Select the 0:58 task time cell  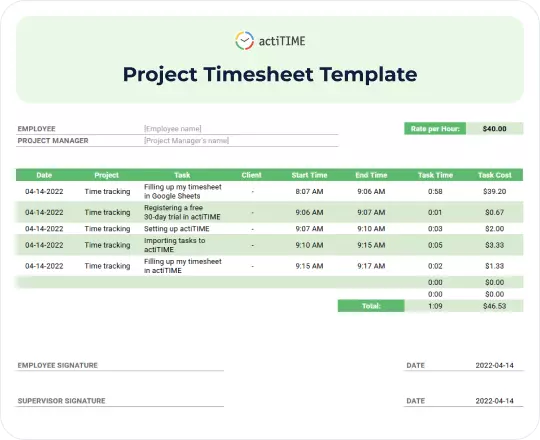click(435, 191)
